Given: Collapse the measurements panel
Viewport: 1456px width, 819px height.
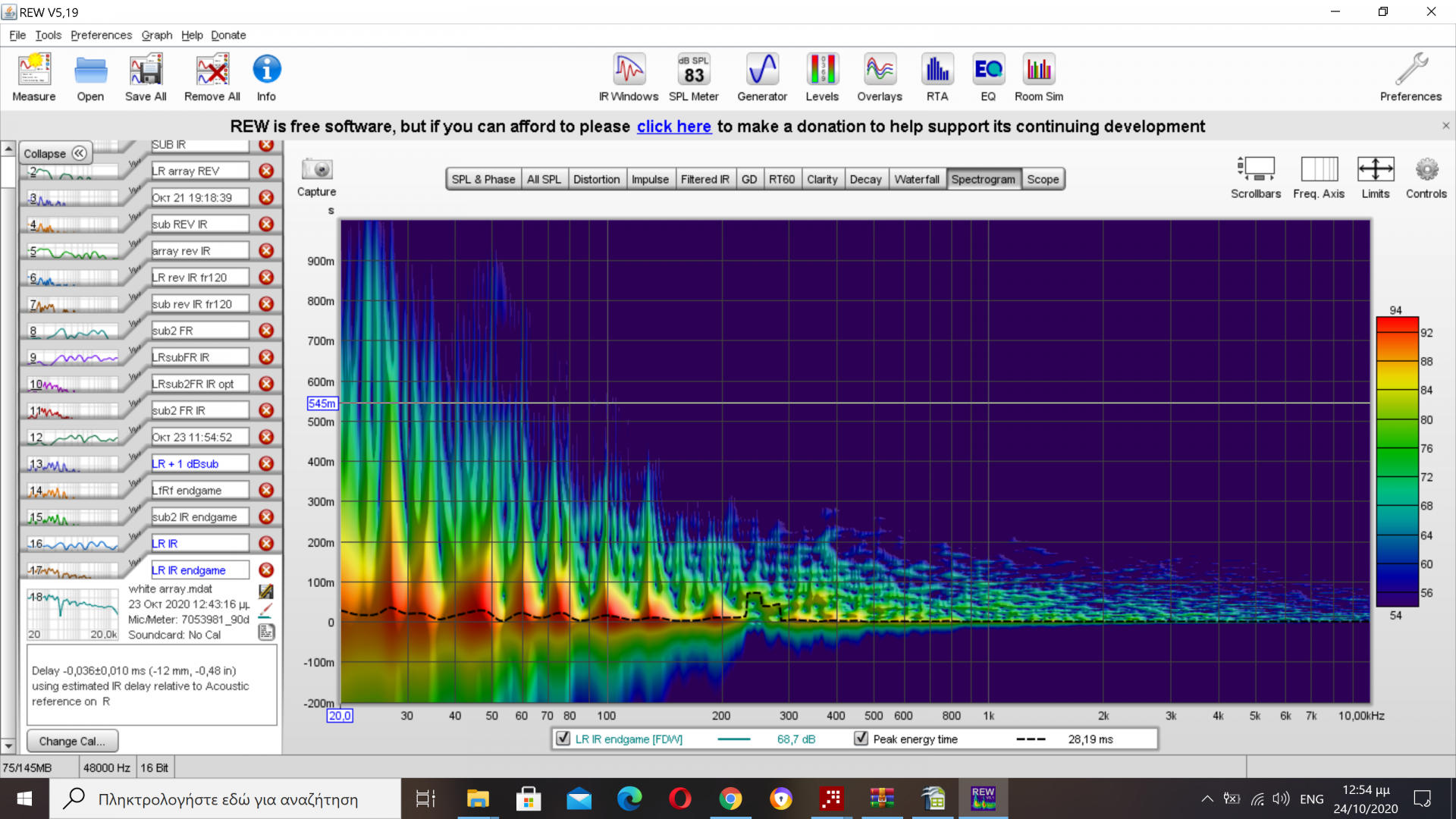Looking at the screenshot, I should (x=55, y=153).
